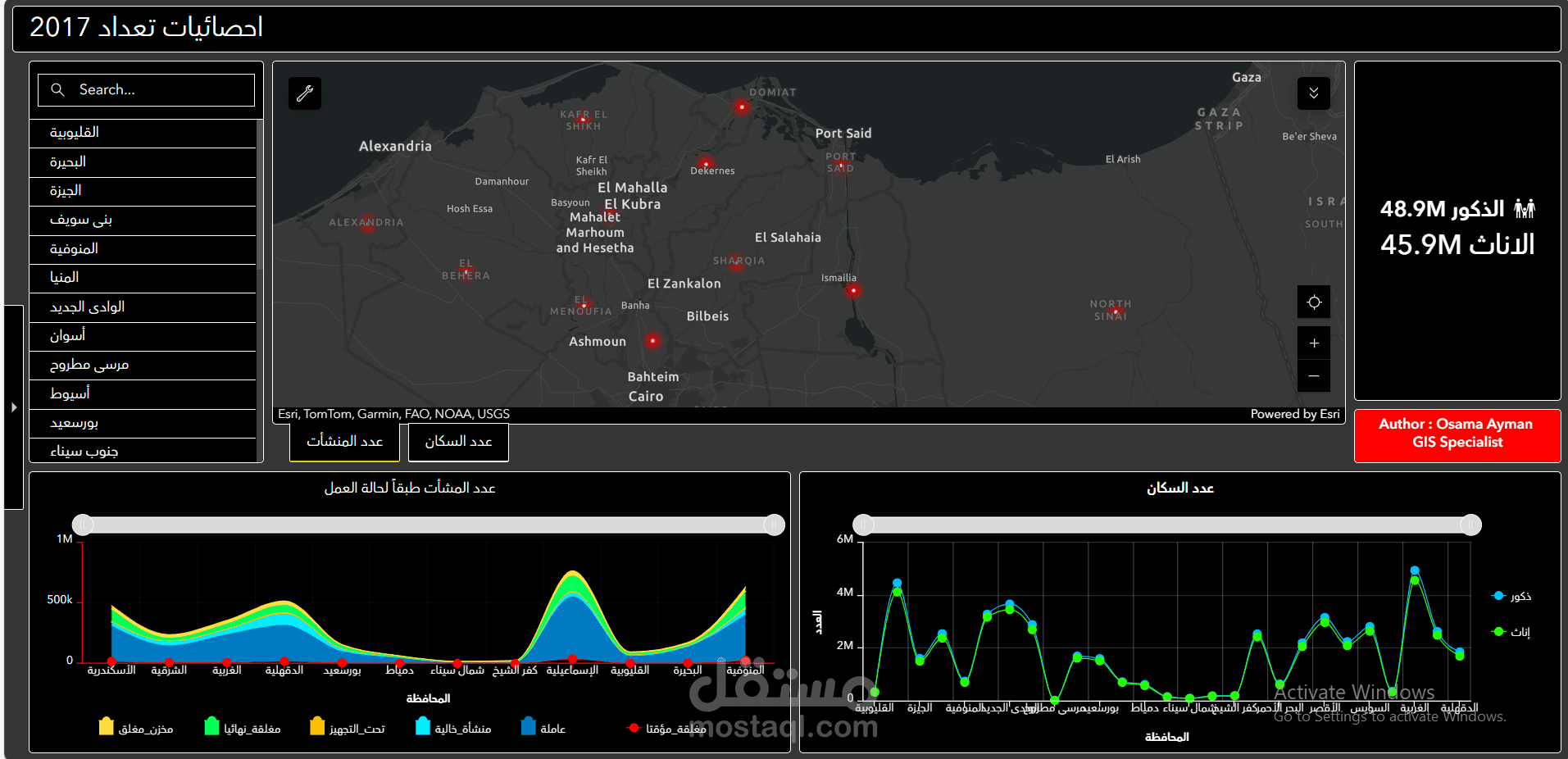The width and height of the screenshot is (1568, 759).
Task: Click the red map marker near Dekernes
Action: [706, 163]
